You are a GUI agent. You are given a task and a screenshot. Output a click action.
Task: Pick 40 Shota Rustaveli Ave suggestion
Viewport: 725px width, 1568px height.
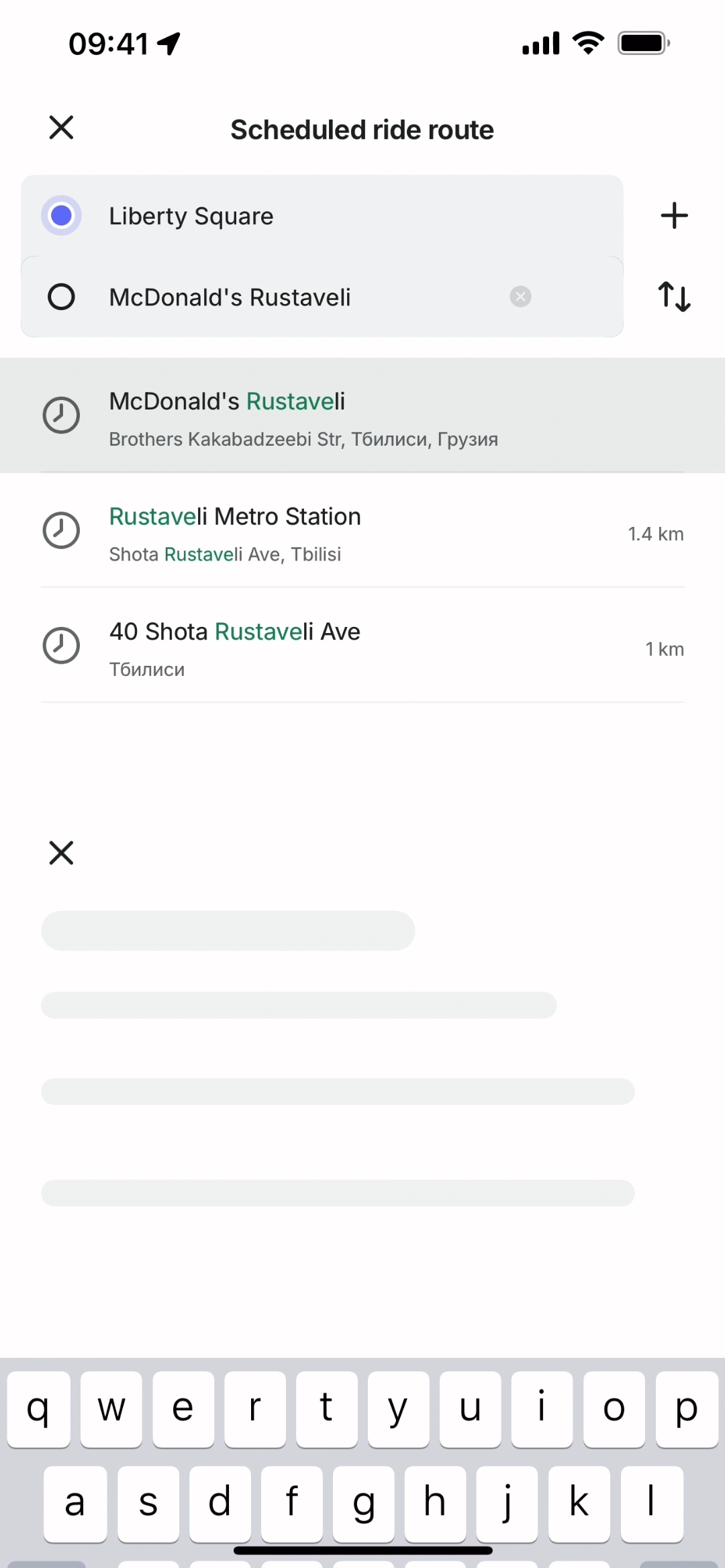(x=336, y=647)
